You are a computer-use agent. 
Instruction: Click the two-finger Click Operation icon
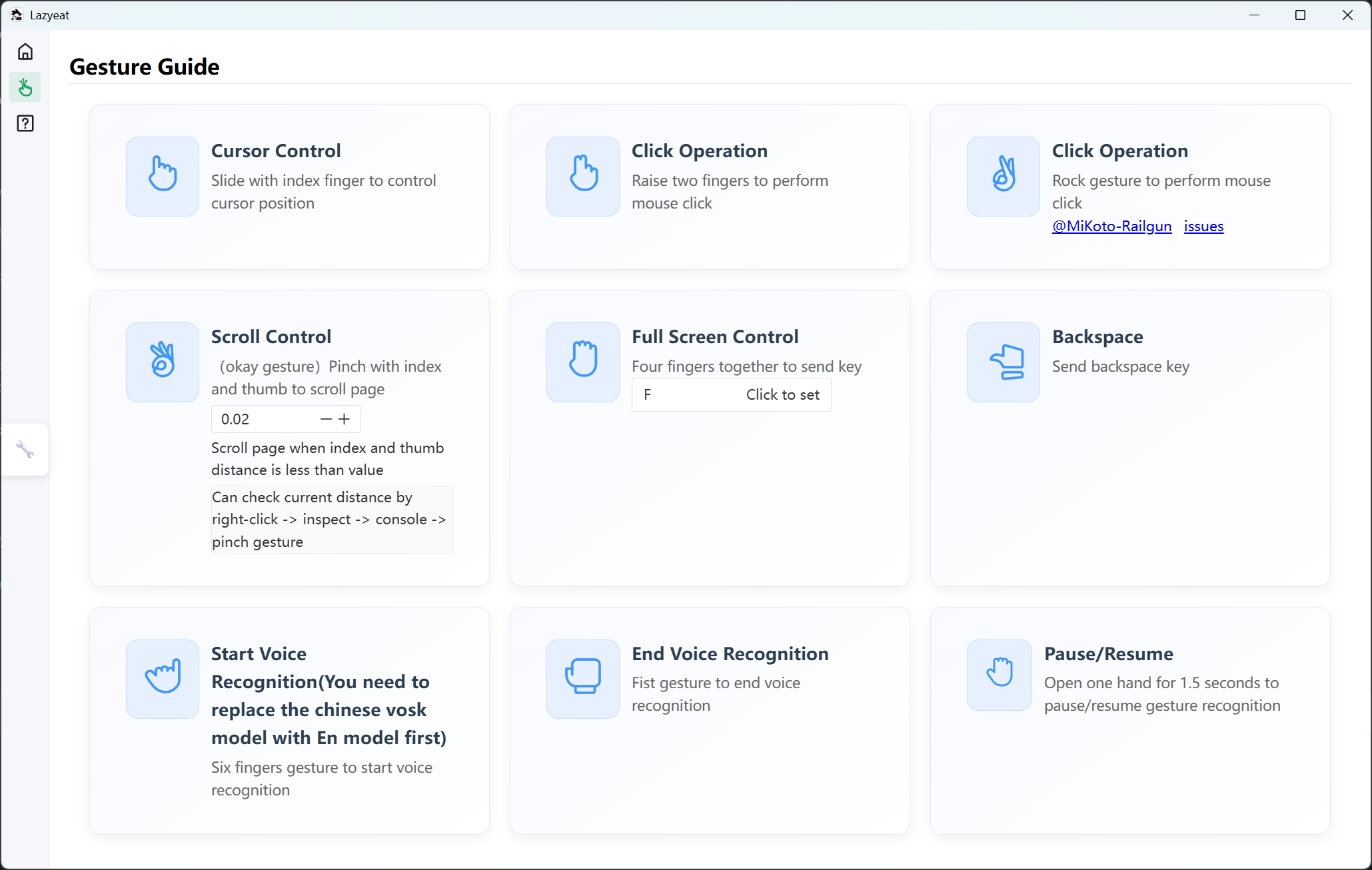click(x=583, y=176)
